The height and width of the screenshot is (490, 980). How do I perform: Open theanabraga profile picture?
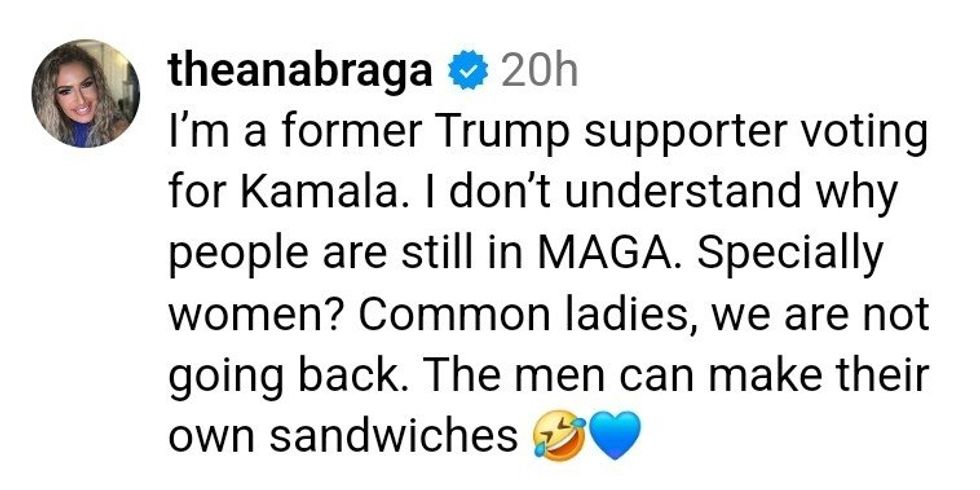coord(86,93)
